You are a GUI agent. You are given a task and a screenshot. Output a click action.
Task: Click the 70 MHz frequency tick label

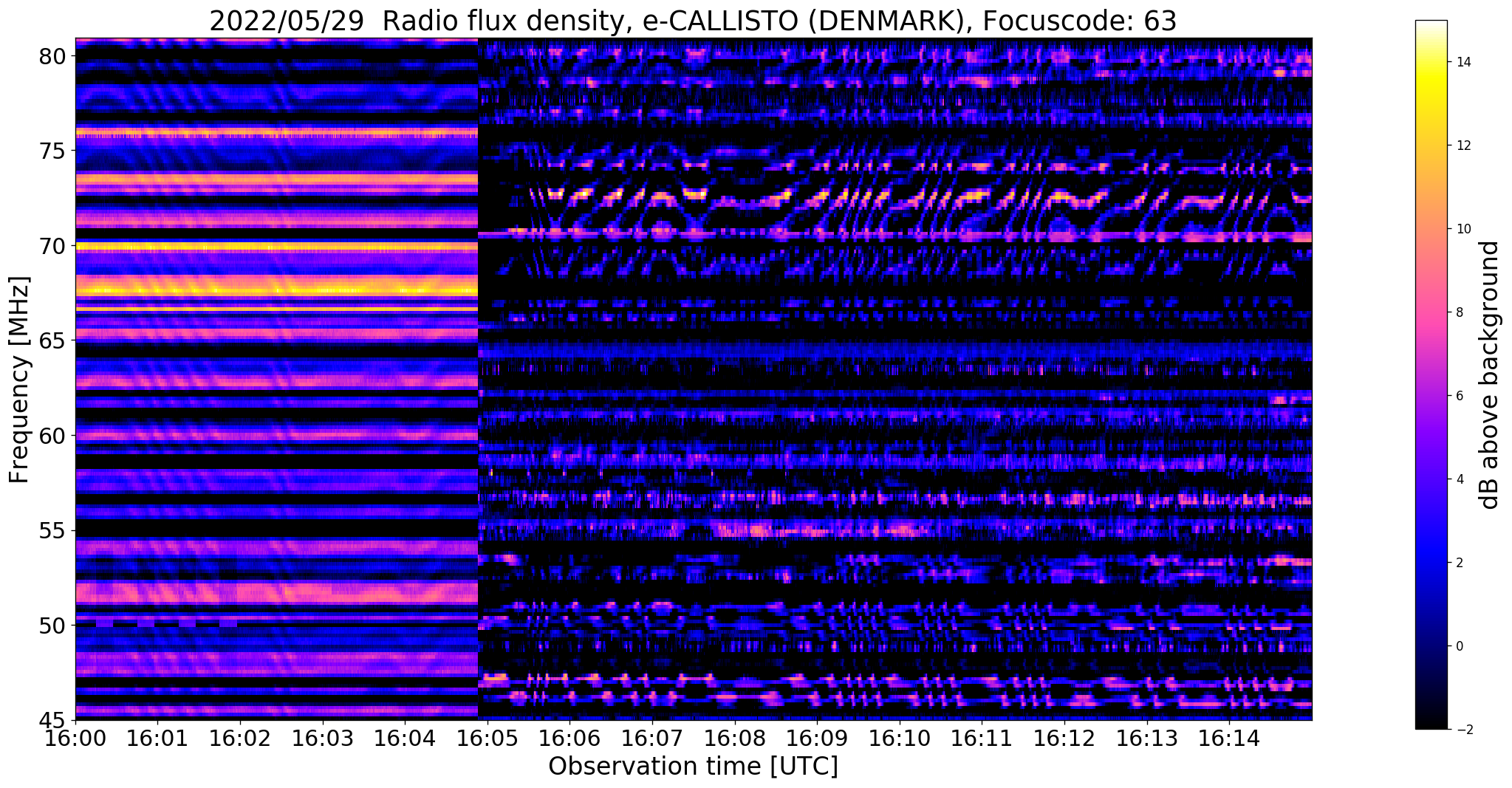[x=52, y=246]
